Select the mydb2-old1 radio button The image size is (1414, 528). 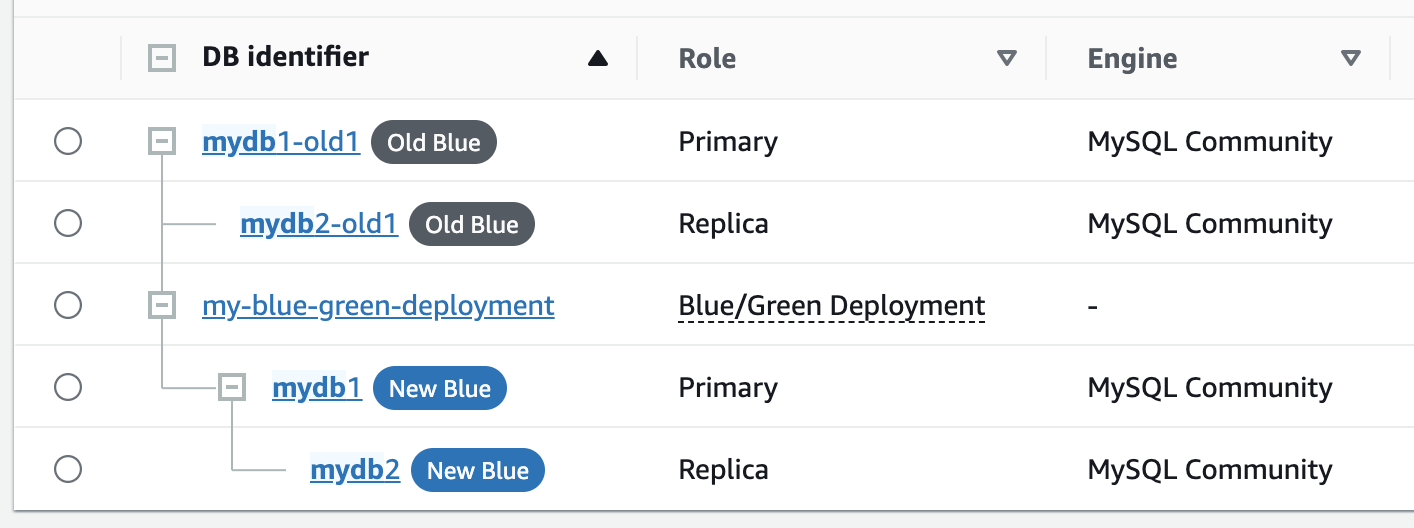pos(68,223)
